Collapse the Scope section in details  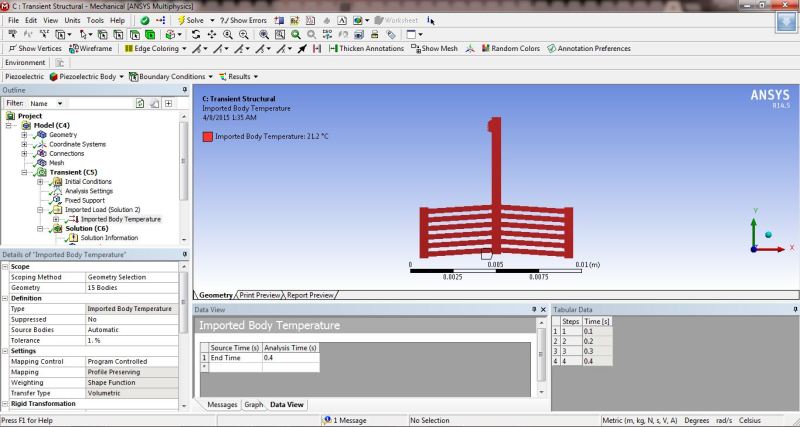click(x=5, y=266)
